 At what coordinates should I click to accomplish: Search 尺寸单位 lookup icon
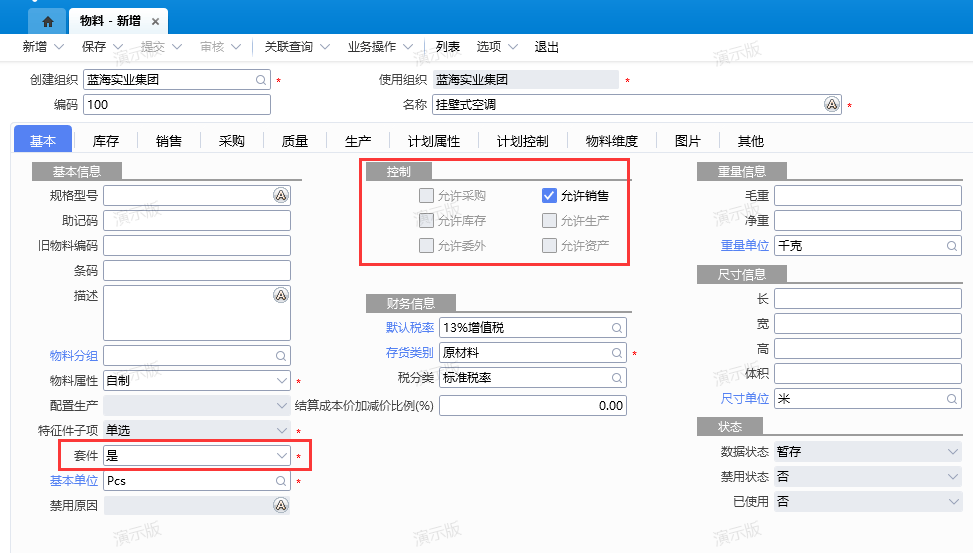coord(952,398)
